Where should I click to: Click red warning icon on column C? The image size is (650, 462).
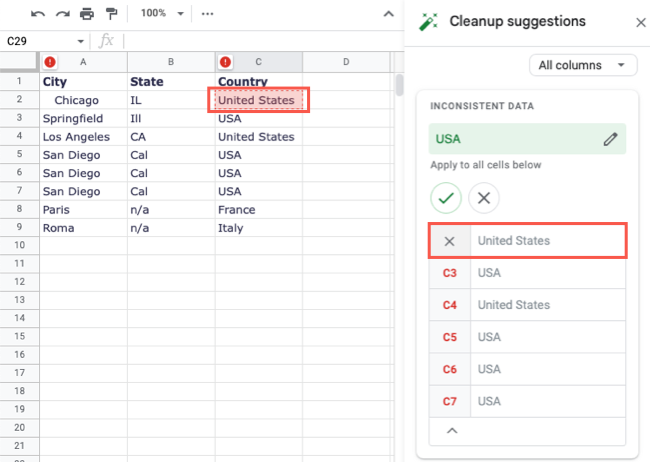(x=226, y=62)
